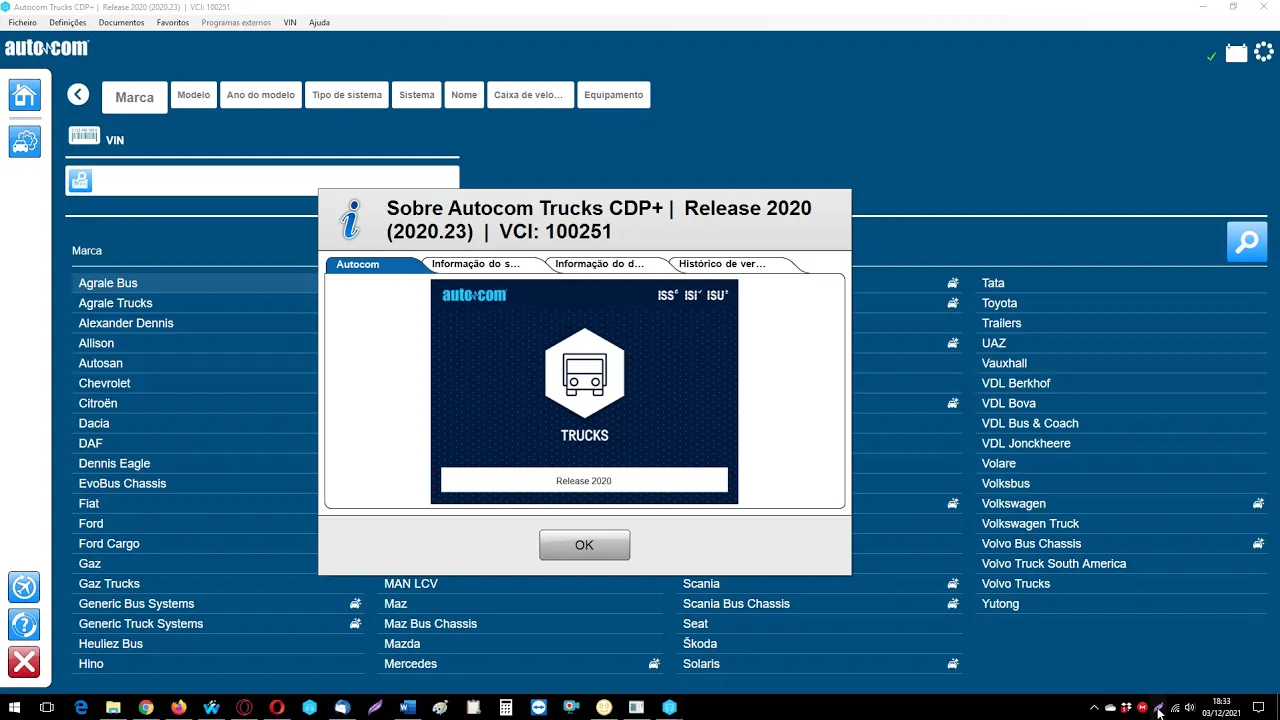Select the Tipo de sistema step
Screen dimensions: 1280x720
(x=346, y=95)
